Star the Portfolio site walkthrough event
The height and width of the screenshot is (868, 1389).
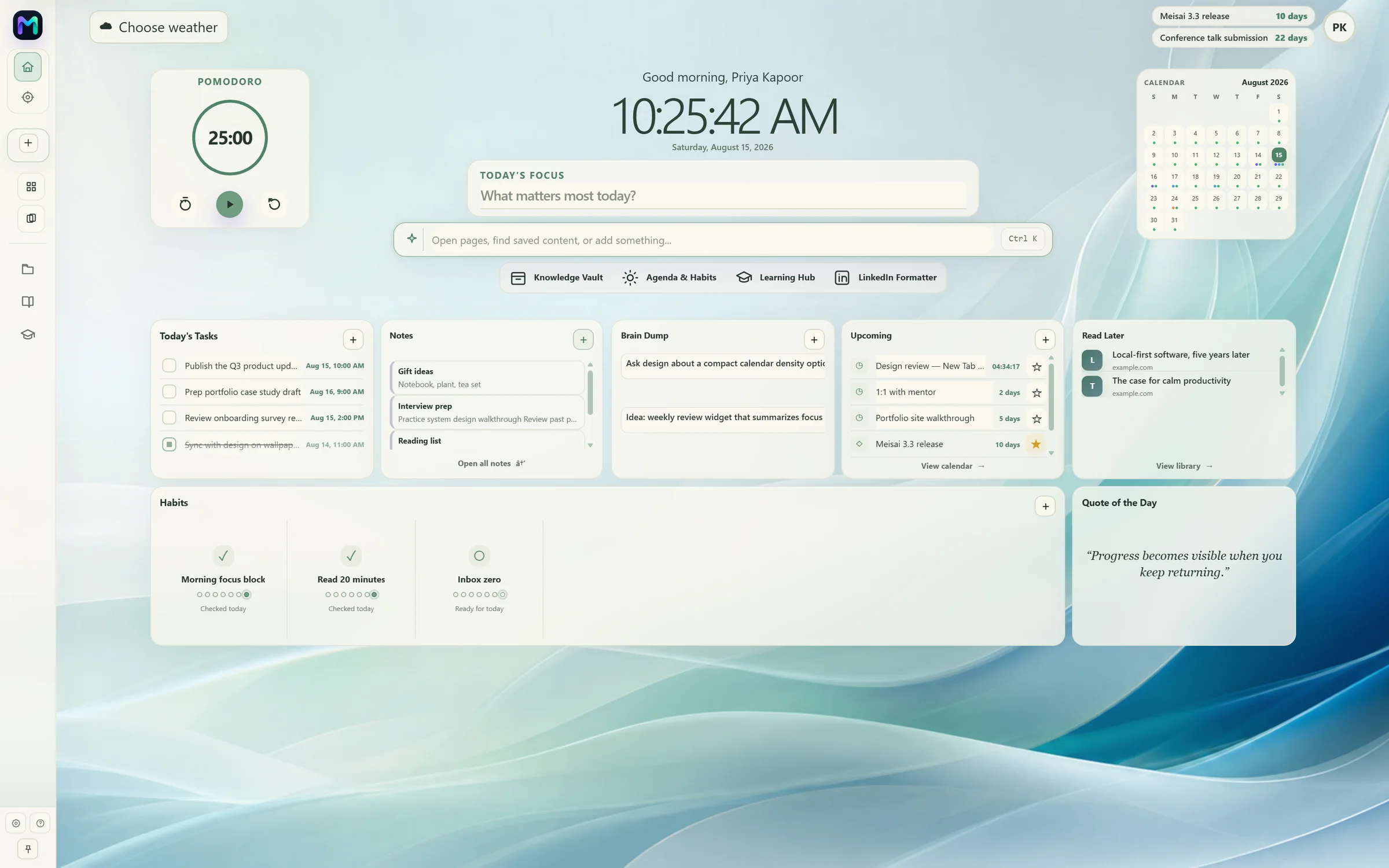(x=1037, y=418)
